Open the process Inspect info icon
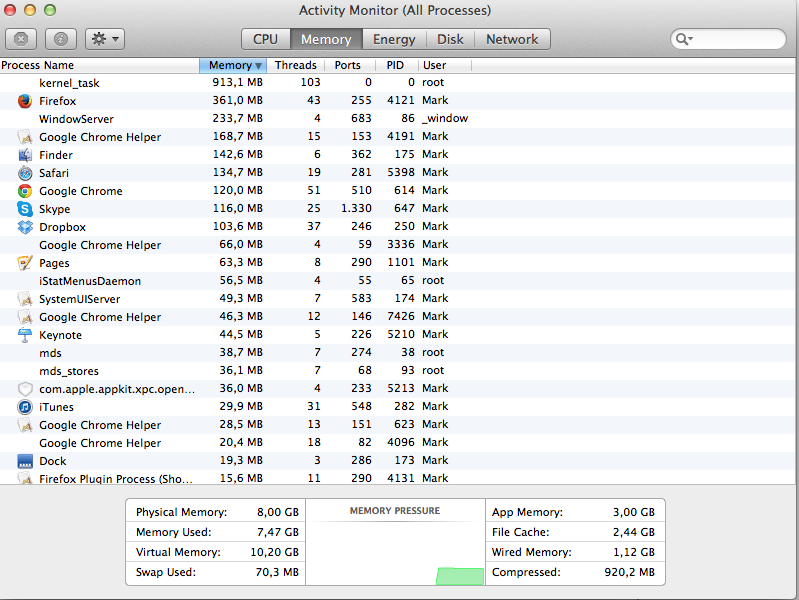This screenshot has width=799, height=600. (61, 39)
